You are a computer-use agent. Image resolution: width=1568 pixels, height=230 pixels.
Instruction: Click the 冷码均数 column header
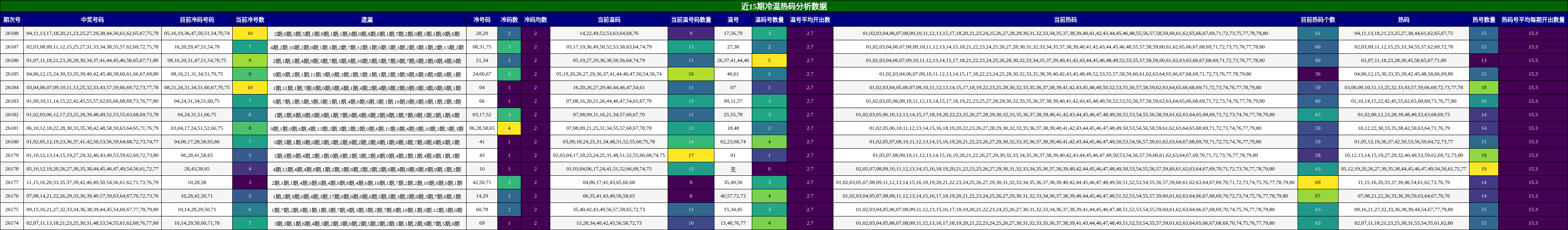click(535, 19)
